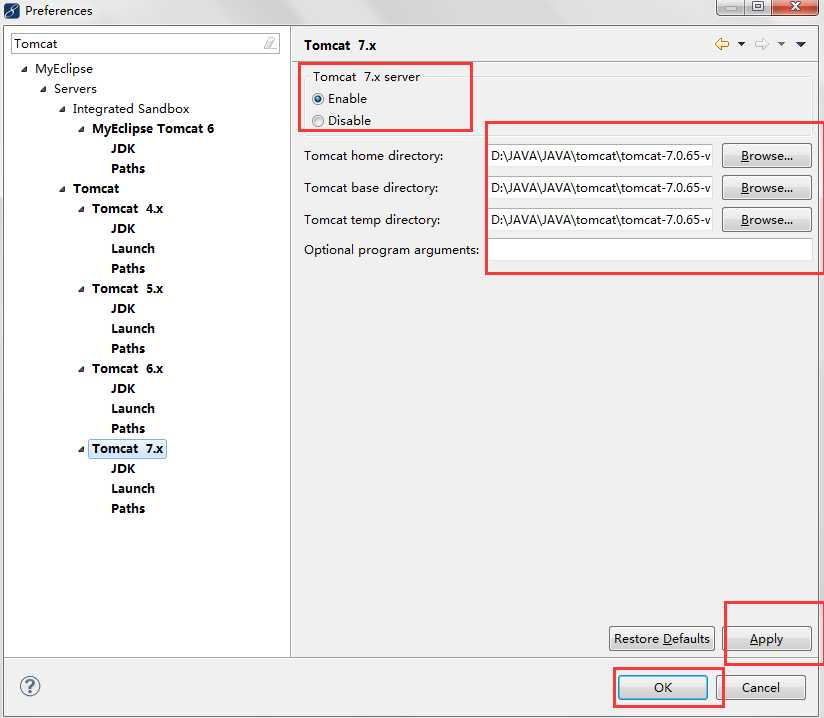Open Paths under Tomcat 7.x
The width and height of the screenshot is (824, 718).
[128, 509]
